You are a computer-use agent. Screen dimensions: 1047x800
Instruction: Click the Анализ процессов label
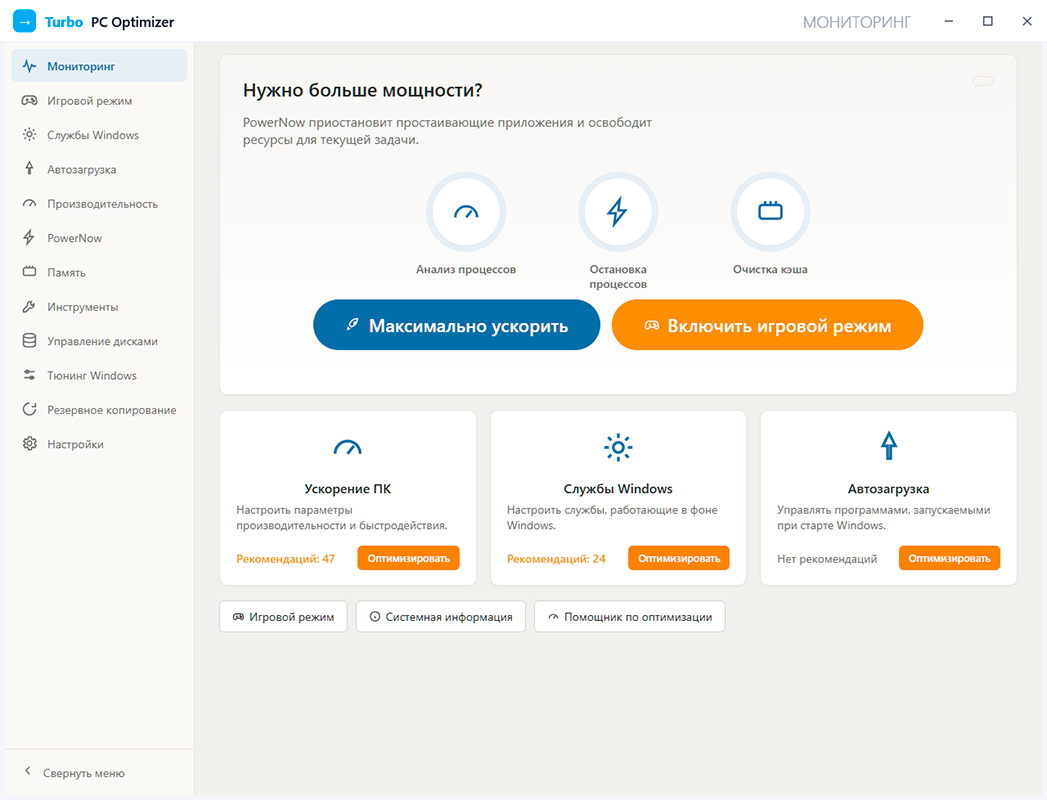466,269
